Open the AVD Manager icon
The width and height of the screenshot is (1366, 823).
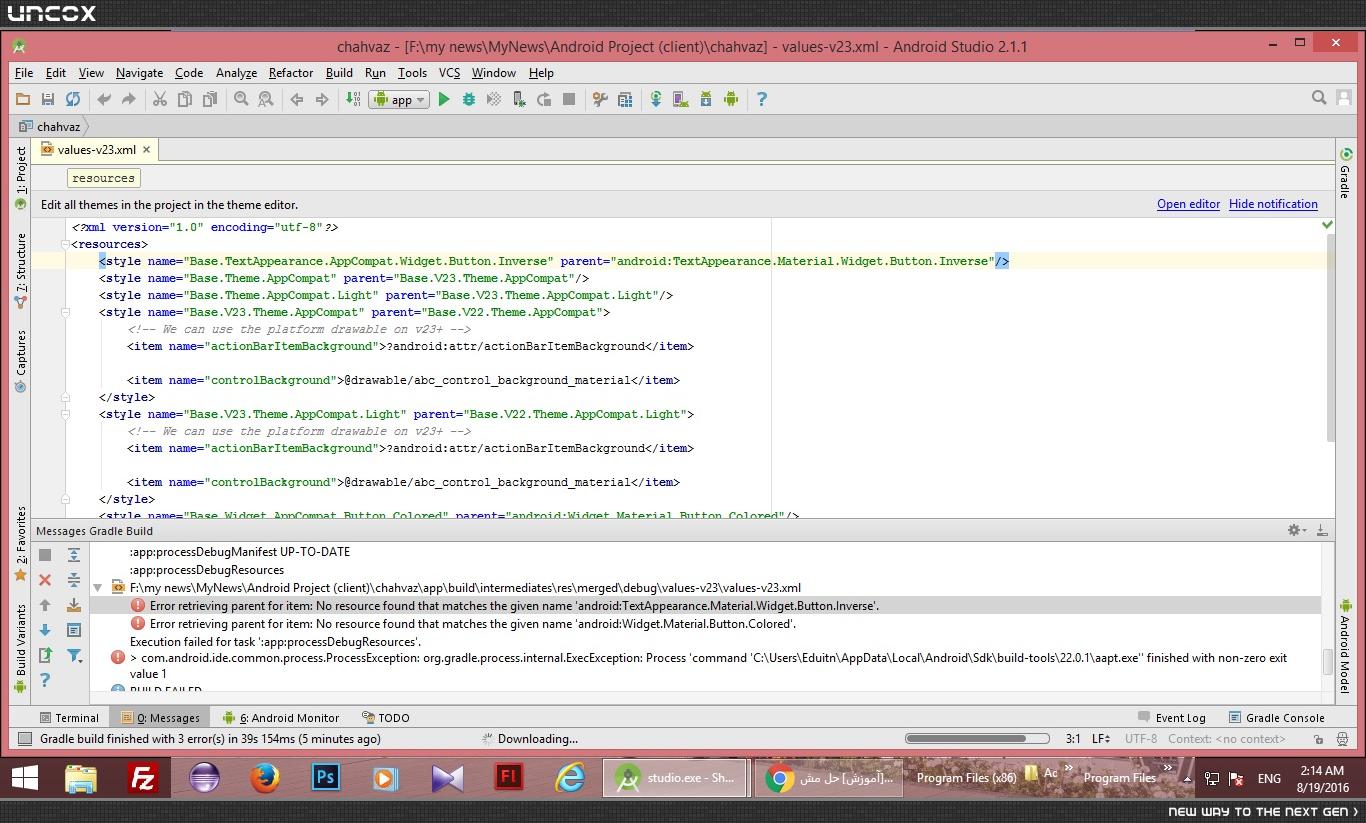point(681,99)
